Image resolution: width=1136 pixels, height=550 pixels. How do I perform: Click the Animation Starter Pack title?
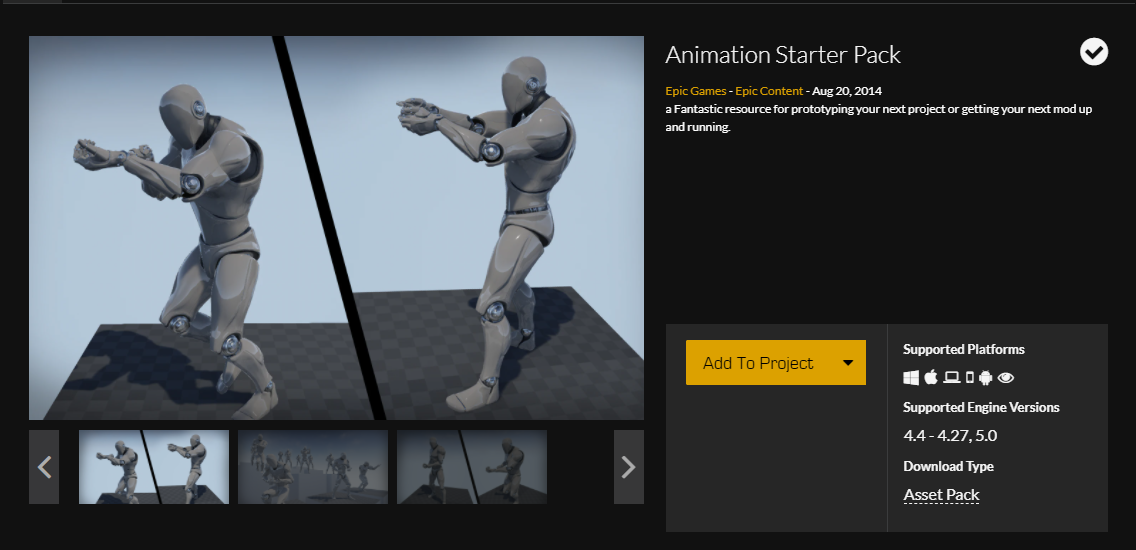782,55
